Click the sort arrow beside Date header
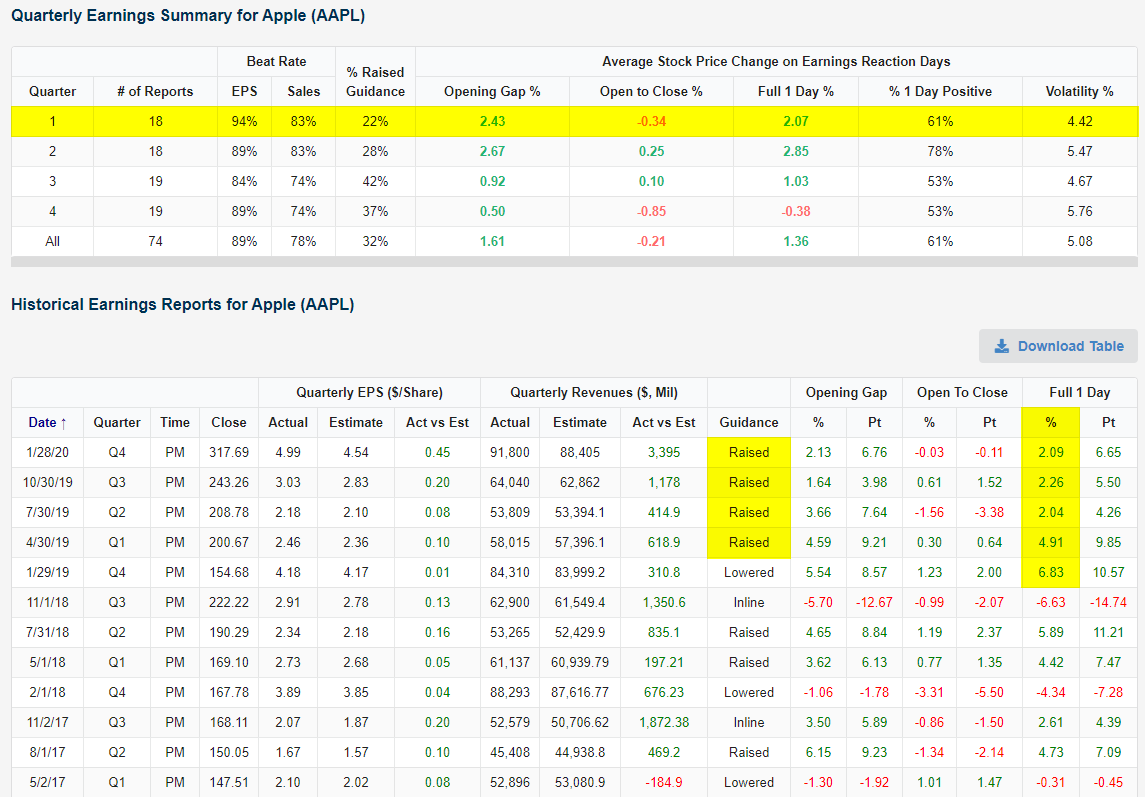This screenshot has width=1145, height=797. [63, 423]
